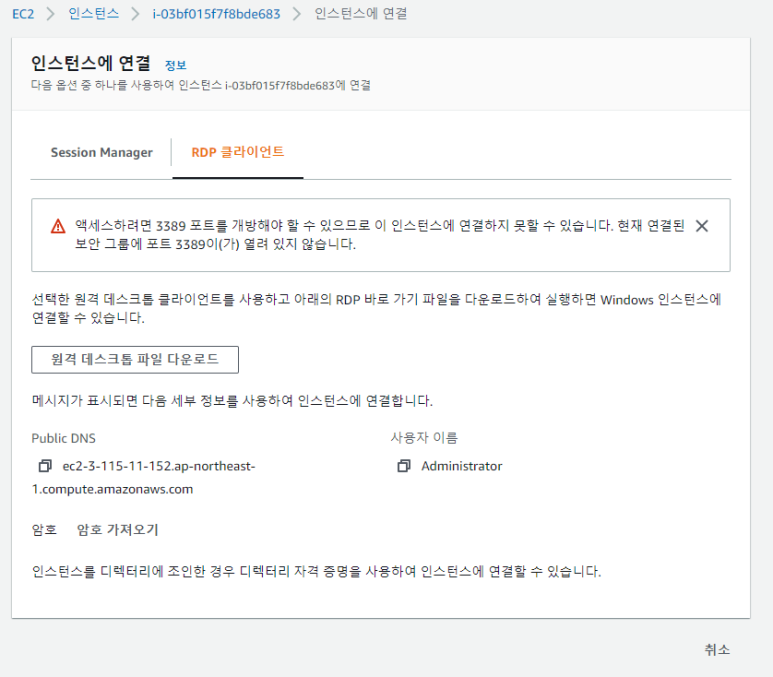Copy the Public DNS value icon

click(45, 465)
